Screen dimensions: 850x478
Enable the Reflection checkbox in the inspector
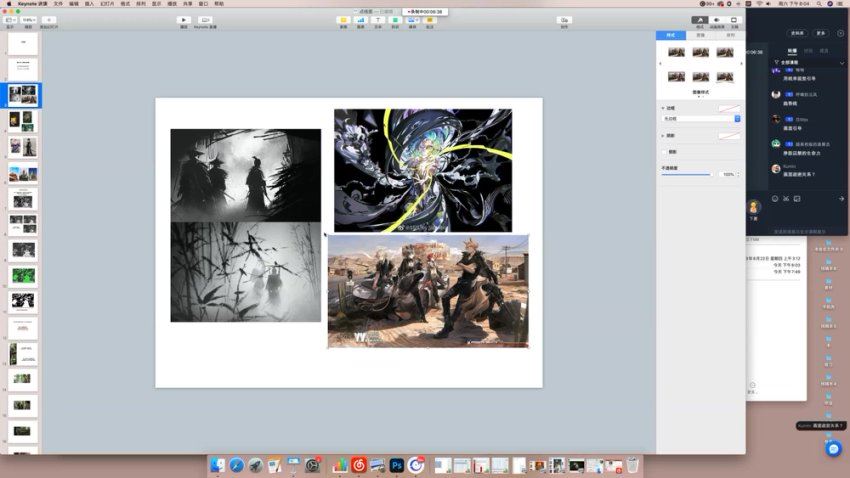664,152
